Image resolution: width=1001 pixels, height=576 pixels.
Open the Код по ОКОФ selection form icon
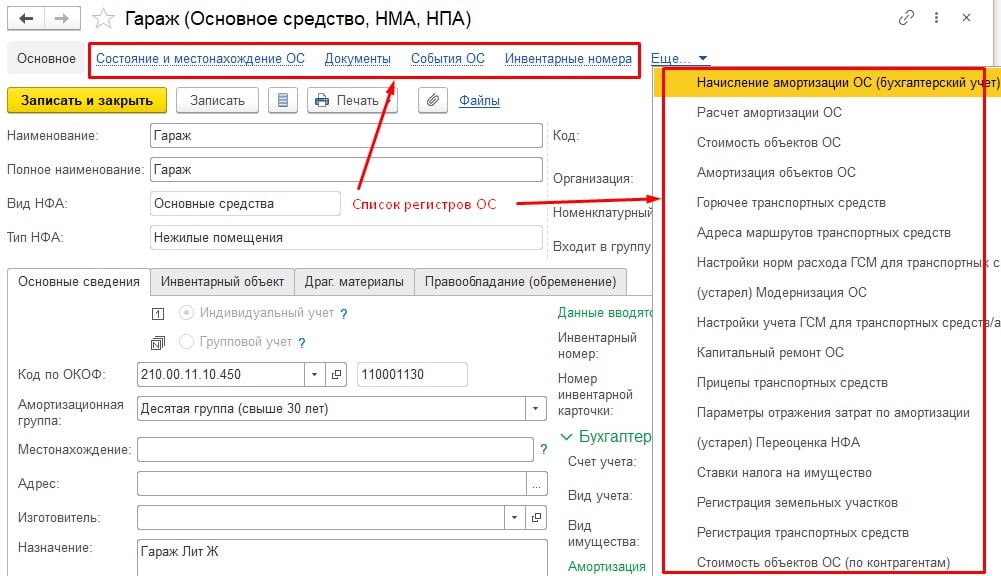[337, 374]
